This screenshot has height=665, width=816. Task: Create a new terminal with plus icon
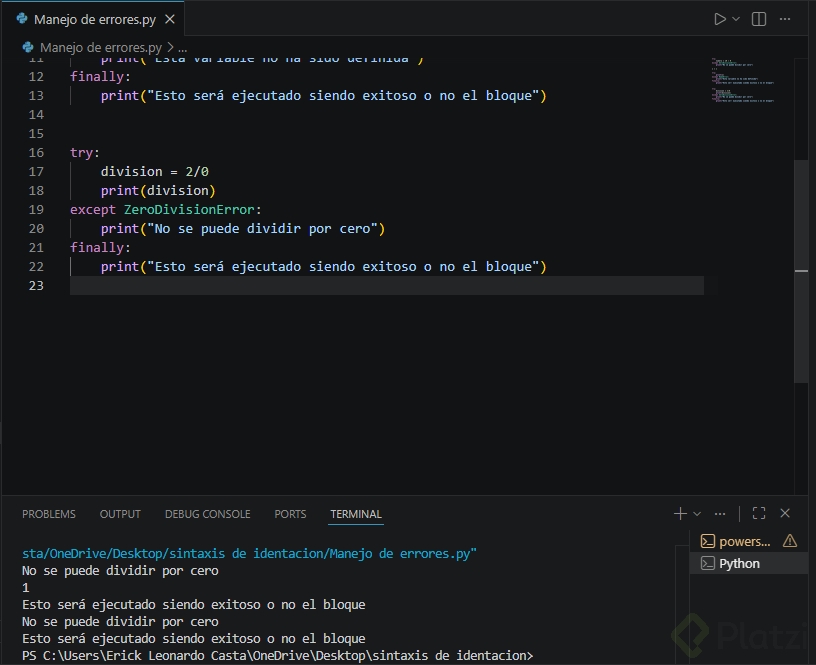click(x=680, y=513)
